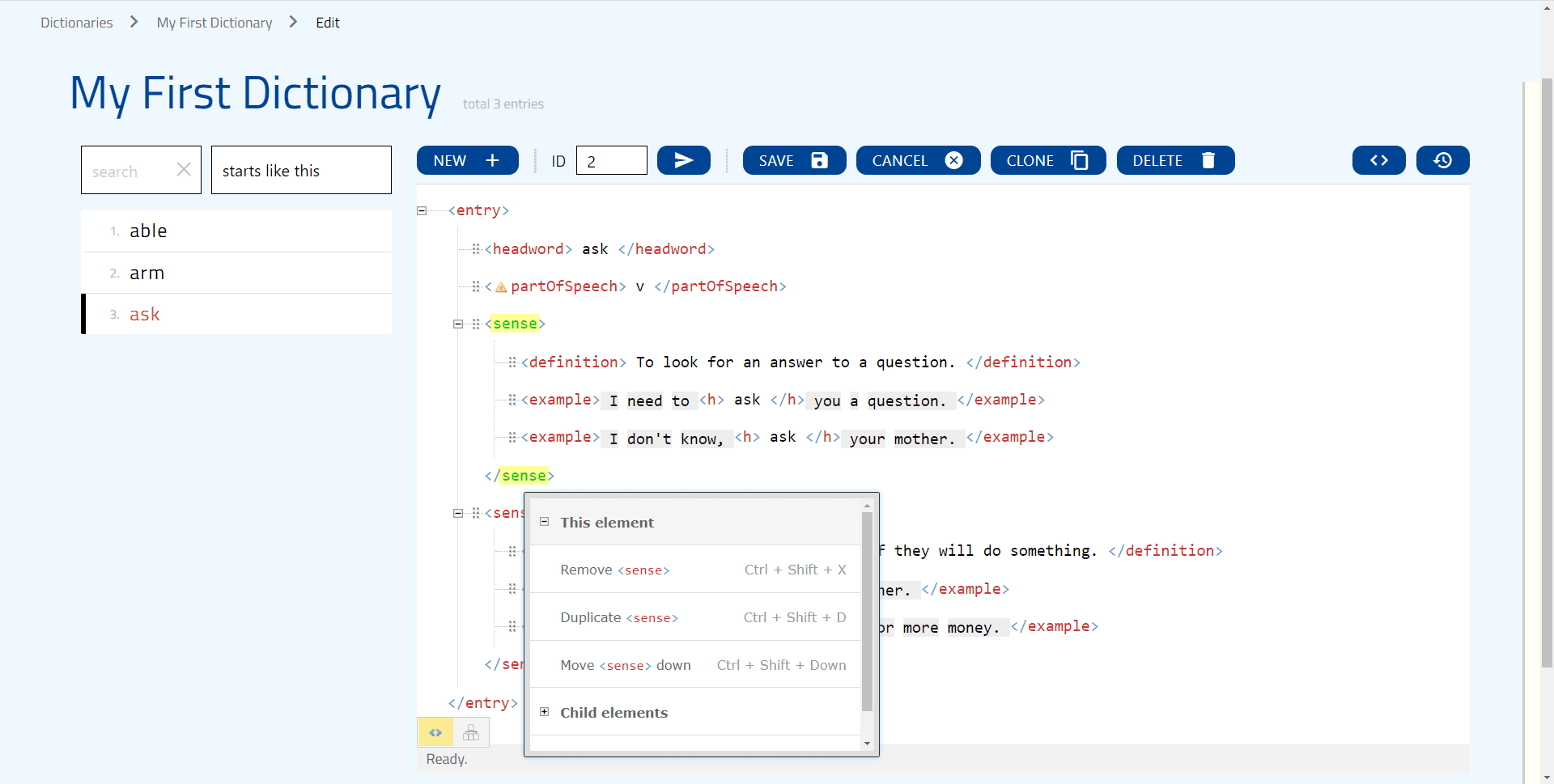Click the drag handle beside definition element
The height and width of the screenshot is (784, 1554).
512,362
